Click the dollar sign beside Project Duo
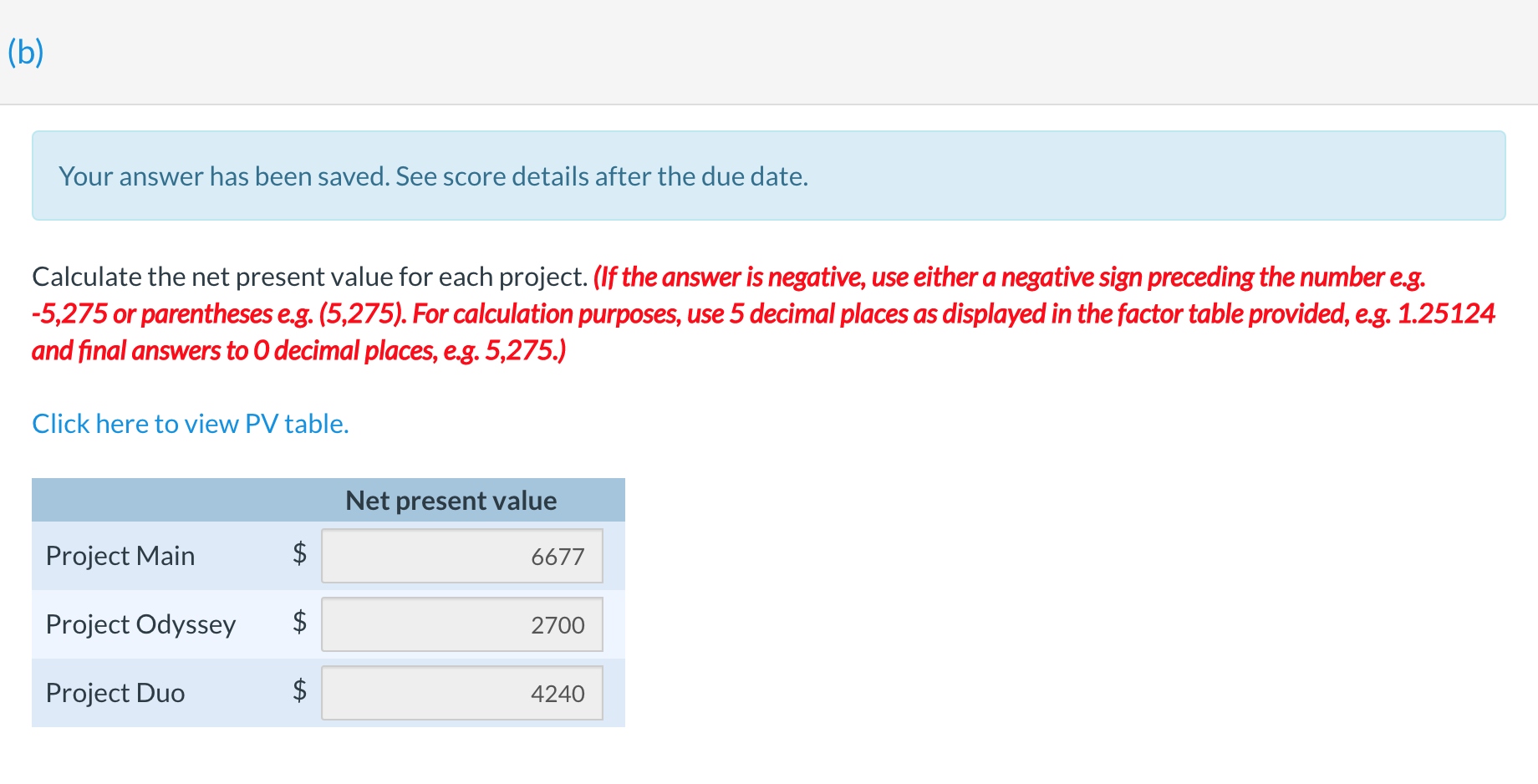Viewport: 1538px width, 784px height. click(x=298, y=693)
